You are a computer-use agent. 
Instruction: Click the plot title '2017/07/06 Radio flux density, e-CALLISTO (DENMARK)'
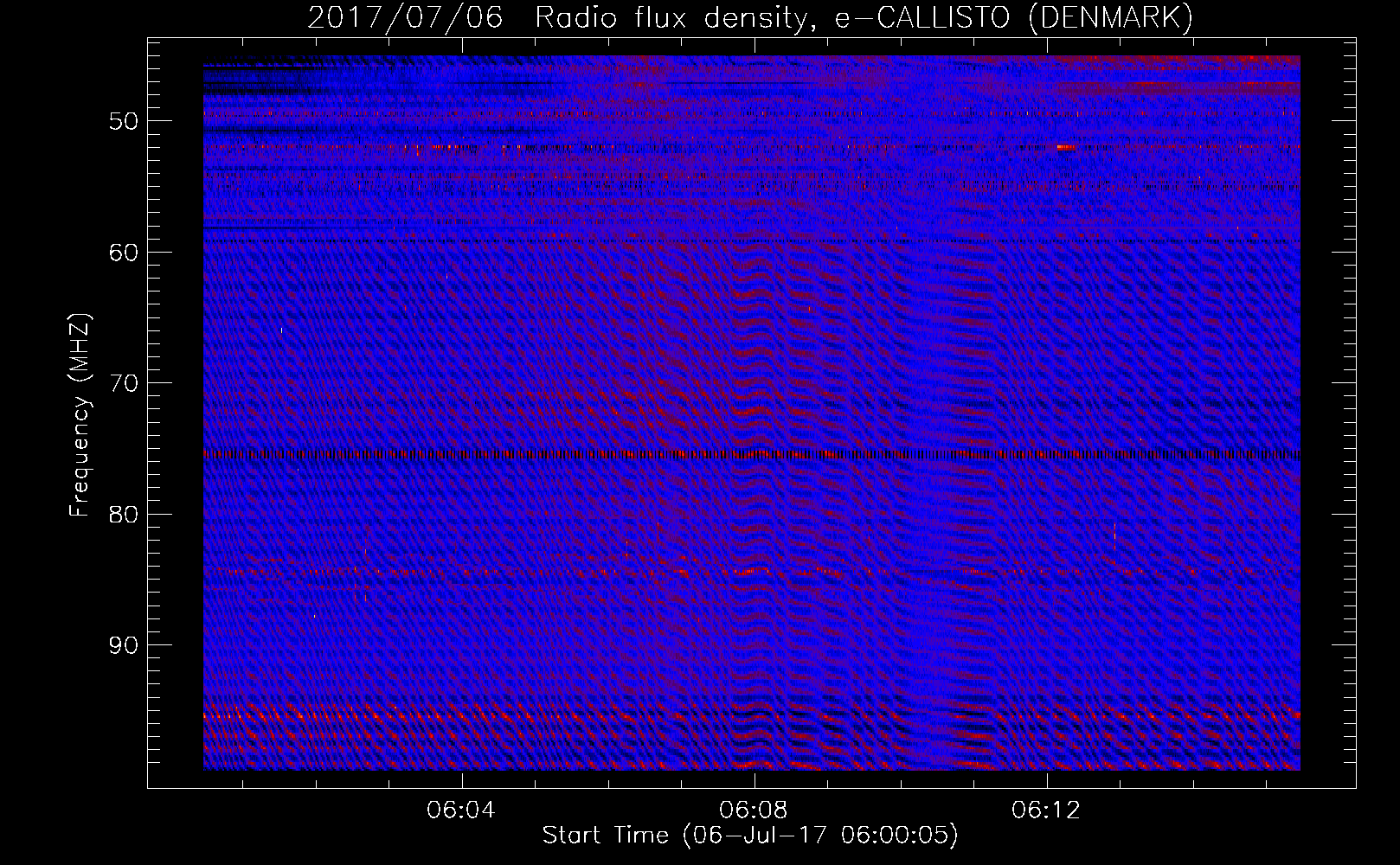pos(750,17)
